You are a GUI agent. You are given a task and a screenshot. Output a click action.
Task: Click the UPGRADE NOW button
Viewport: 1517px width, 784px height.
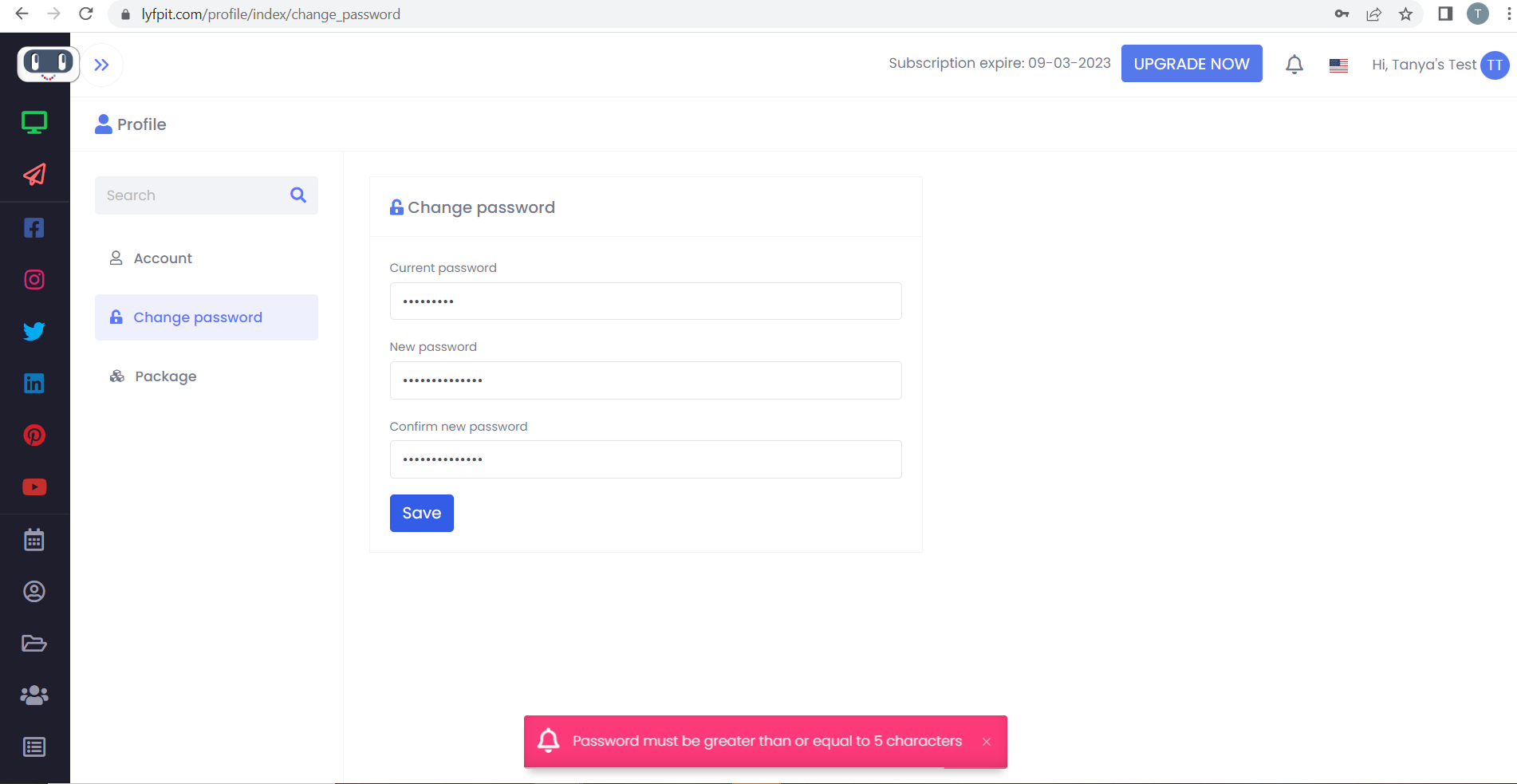[x=1192, y=64]
